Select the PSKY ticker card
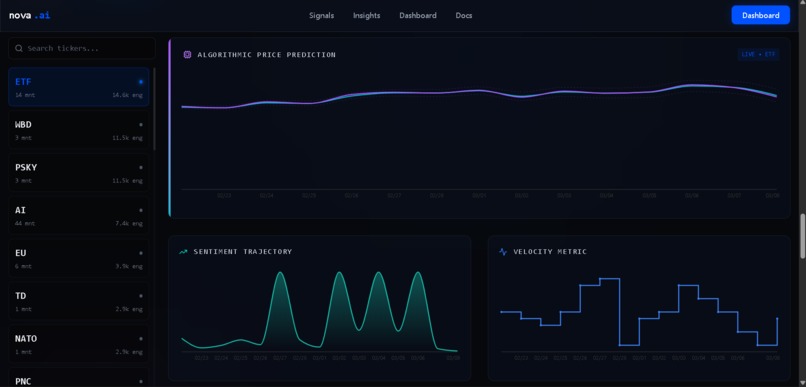The width and height of the screenshot is (806, 387). click(79, 173)
